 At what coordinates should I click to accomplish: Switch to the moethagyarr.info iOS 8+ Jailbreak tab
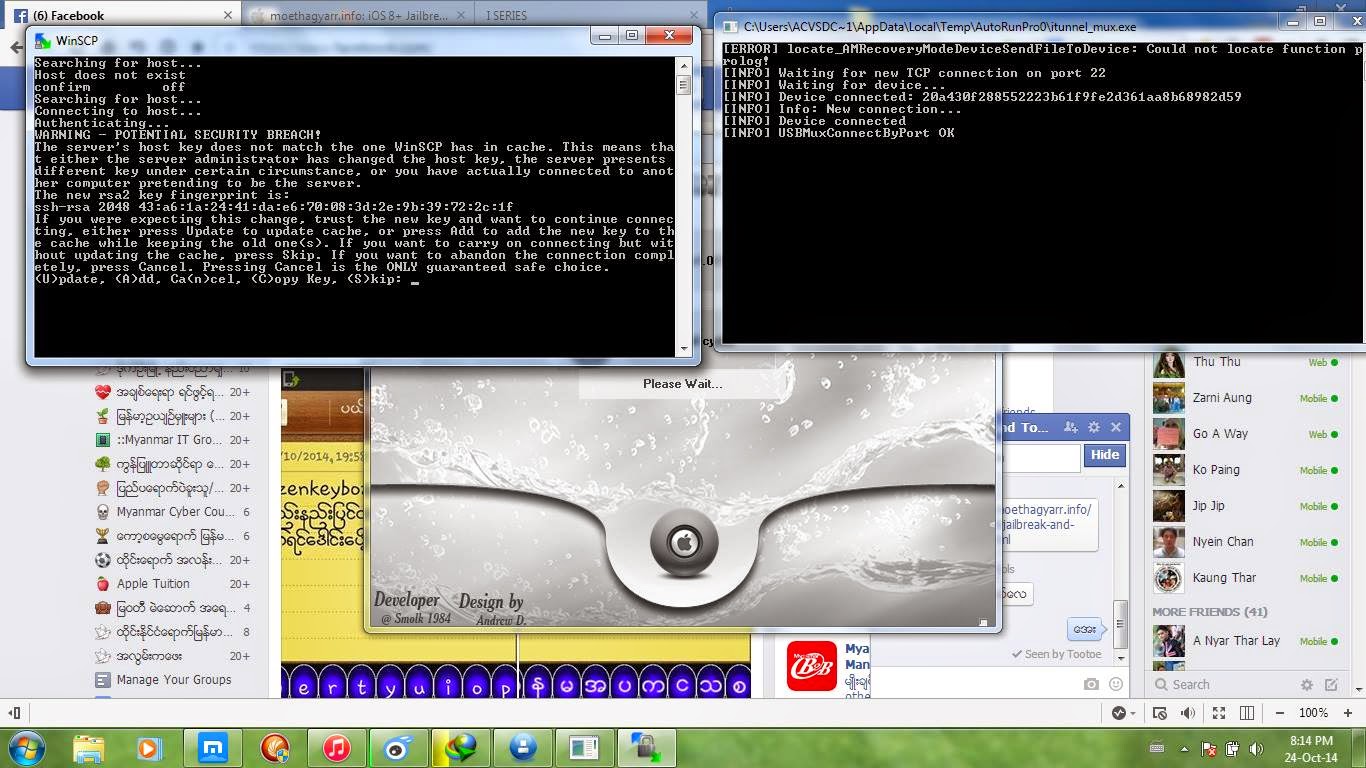click(360, 15)
